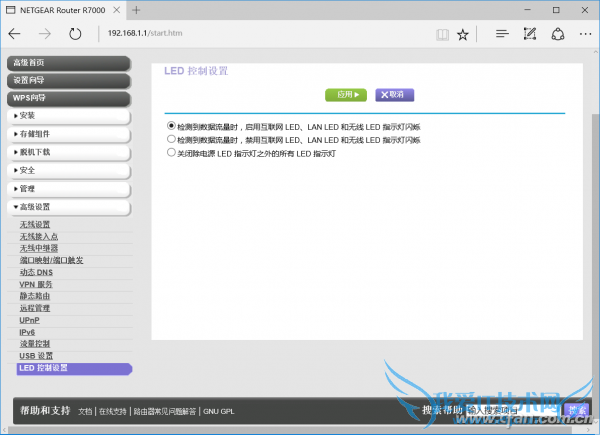Open the 路由器常见问题解答 footer link
The image size is (600, 435).
coord(165,412)
